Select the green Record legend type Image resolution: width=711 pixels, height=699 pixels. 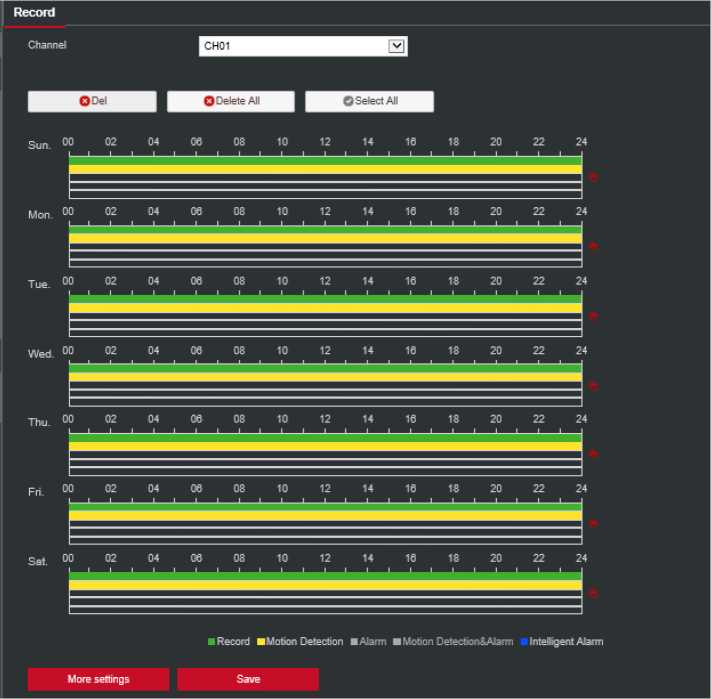click(x=228, y=641)
